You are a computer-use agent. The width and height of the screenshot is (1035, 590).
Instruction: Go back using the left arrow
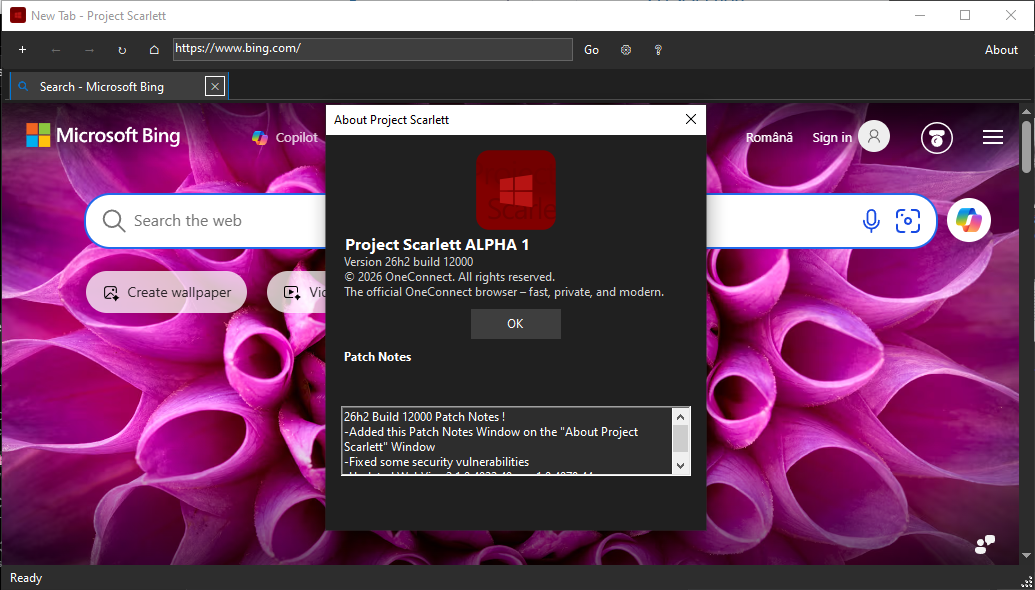[55, 50]
